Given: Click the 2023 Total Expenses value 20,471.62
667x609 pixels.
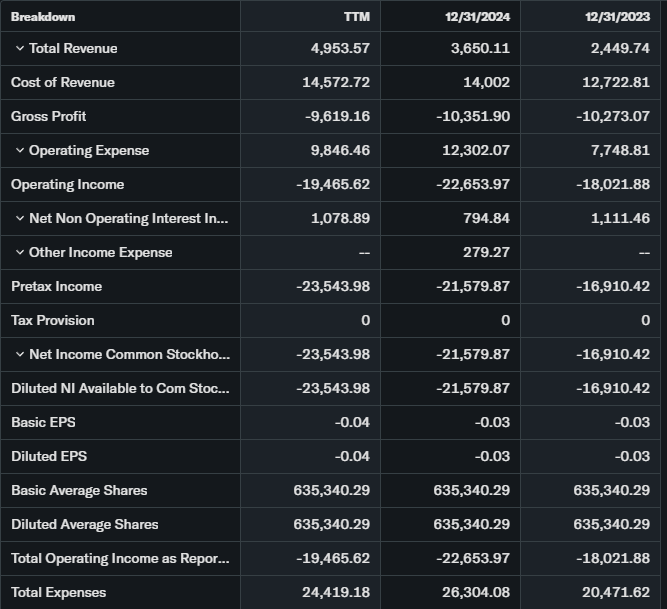Looking at the screenshot, I should [x=613, y=593].
